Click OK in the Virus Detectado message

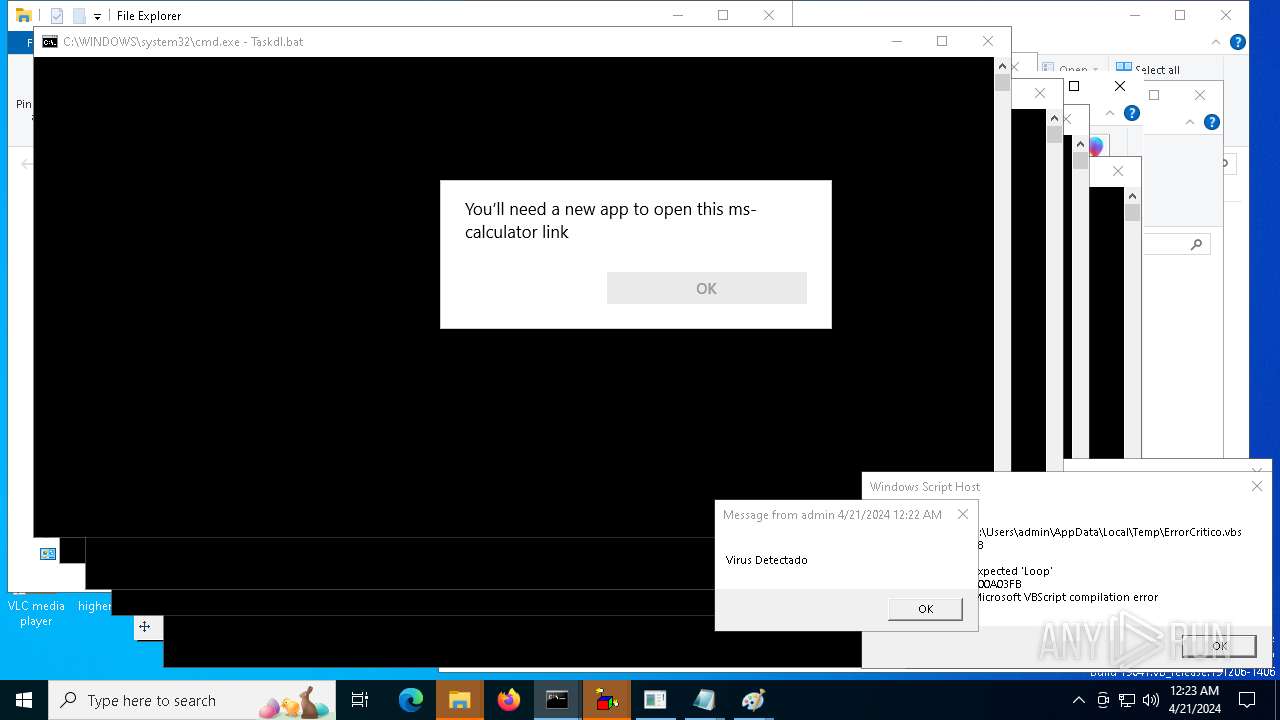[x=925, y=608]
